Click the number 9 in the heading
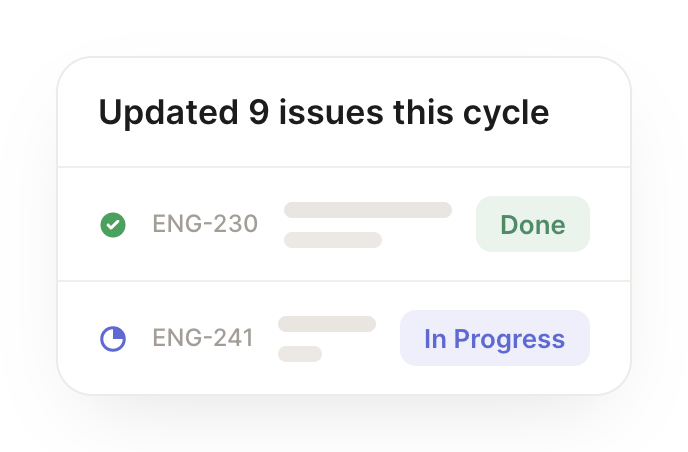Screen dimensions: 688x452 pos(259,112)
